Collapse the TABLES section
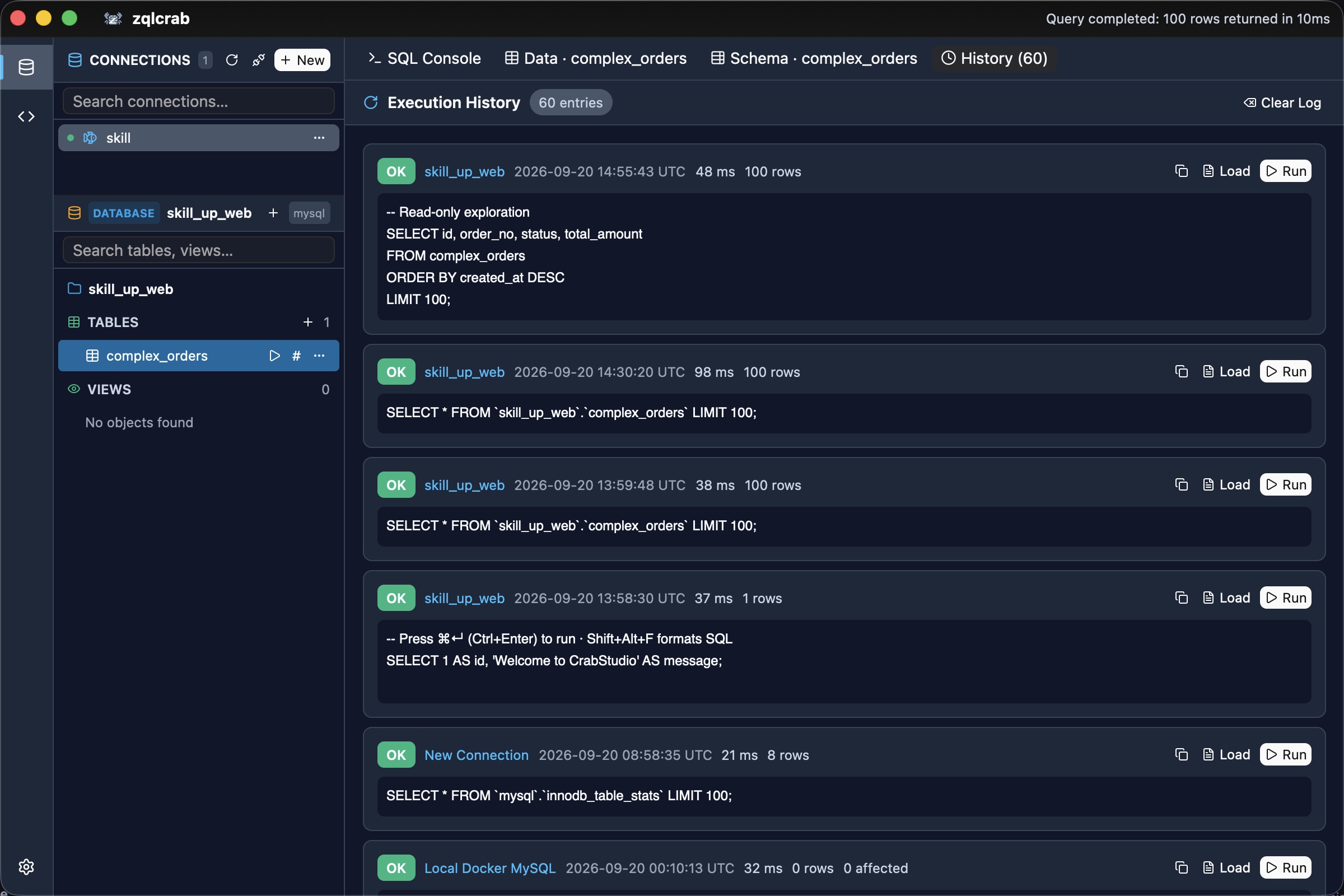The image size is (1344, 896). pyautogui.click(x=113, y=323)
